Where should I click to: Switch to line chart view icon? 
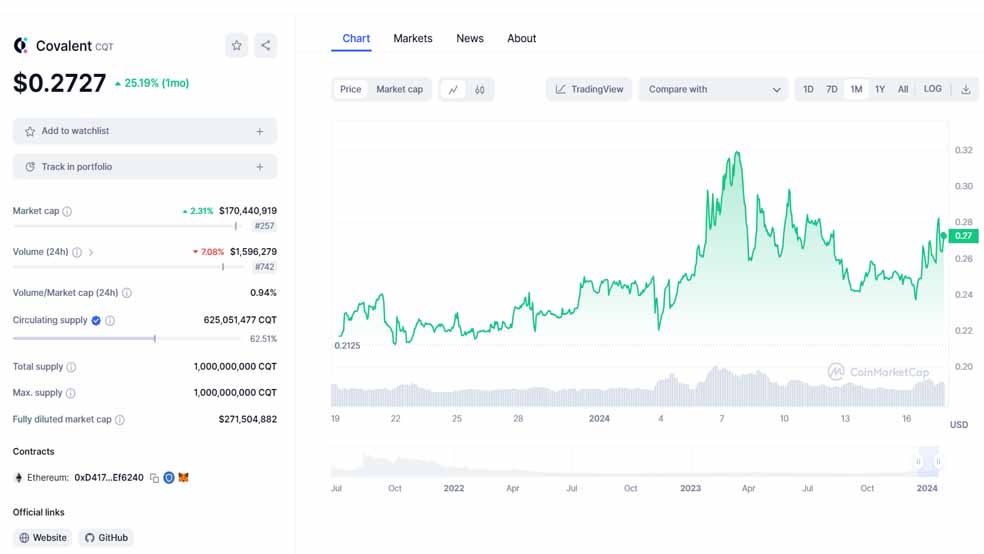pos(453,90)
